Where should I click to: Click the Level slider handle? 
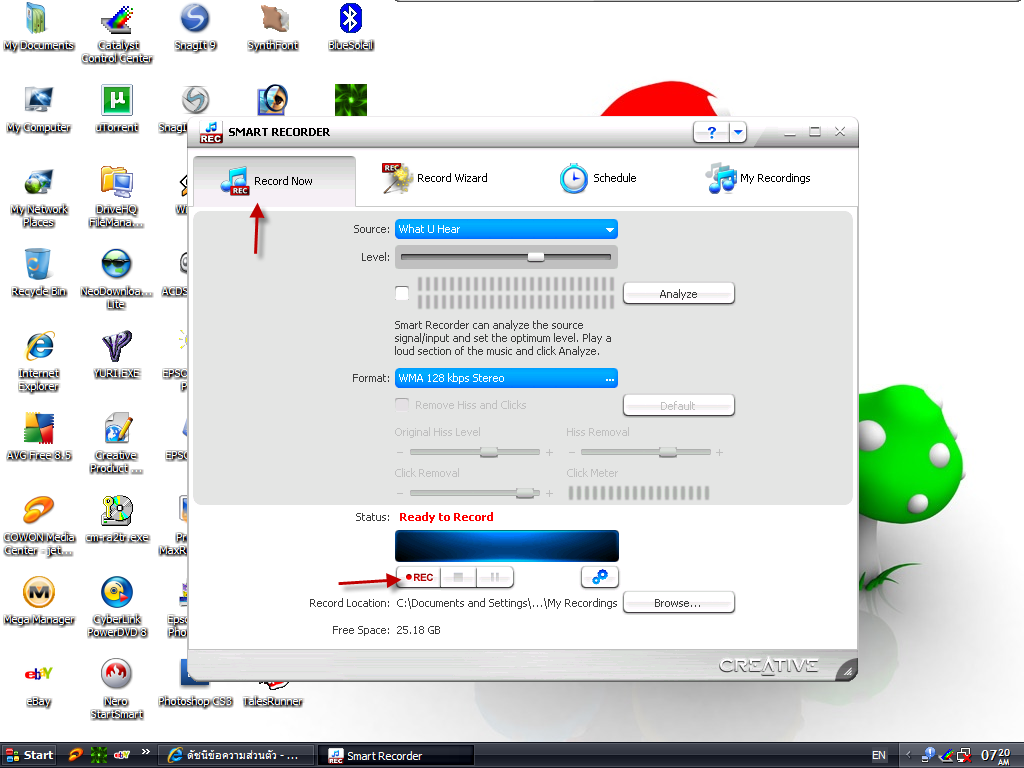536,257
